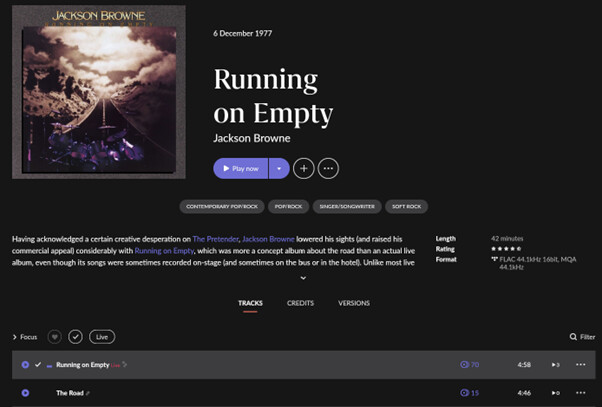Open popularity count 70 on Running on Empty
Screen dimensions: 602x407
pos(470,364)
